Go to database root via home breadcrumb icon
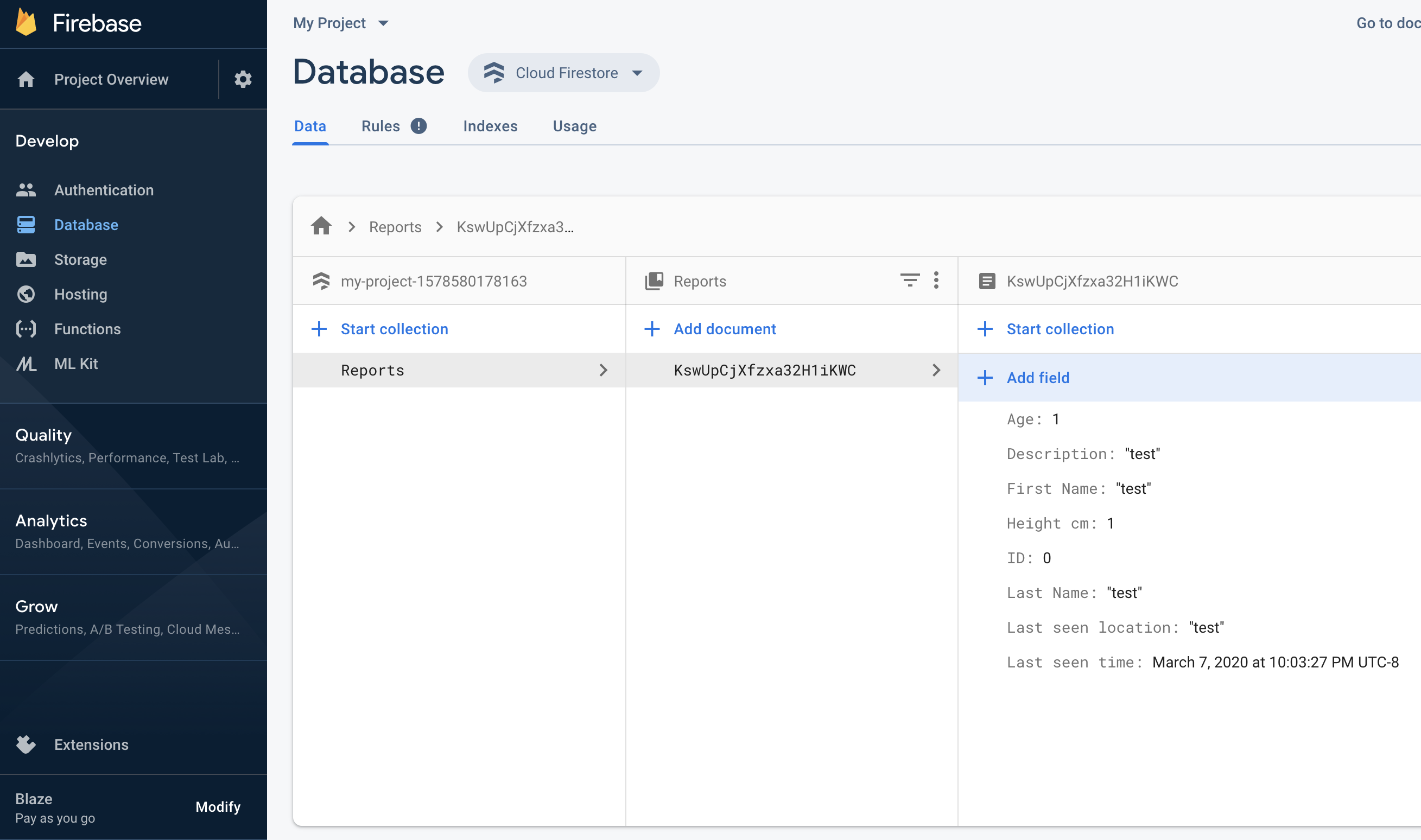Image resolution: width=1421 pixels, height=840 pixels. 321,226
